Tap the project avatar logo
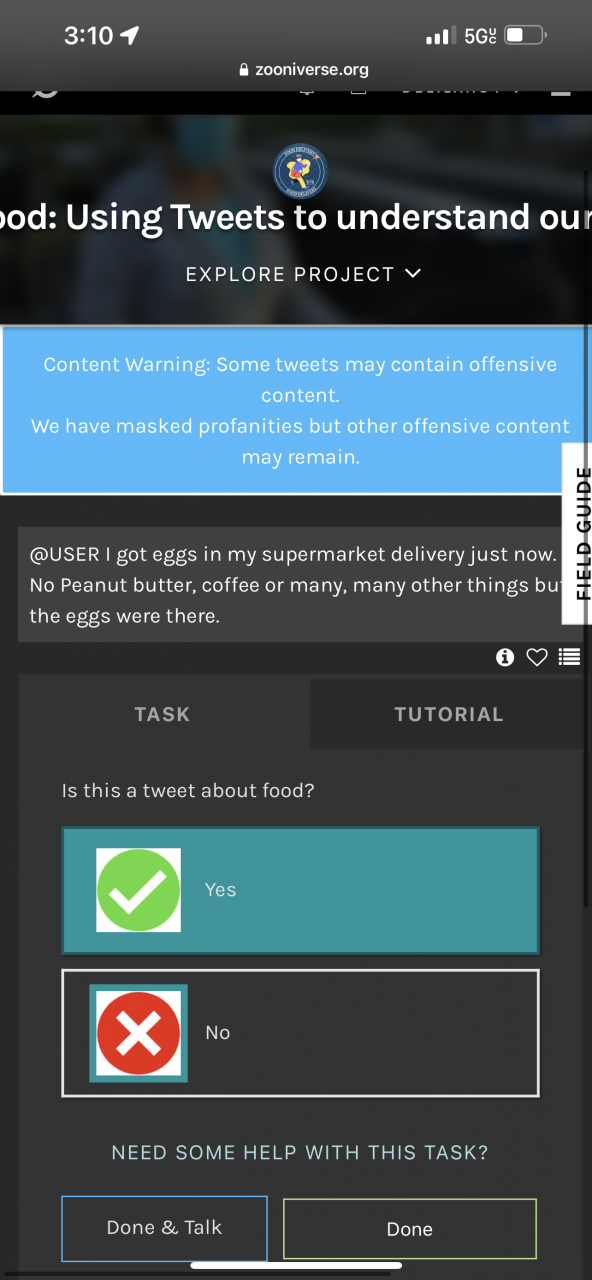 click(x=300, y=172)
